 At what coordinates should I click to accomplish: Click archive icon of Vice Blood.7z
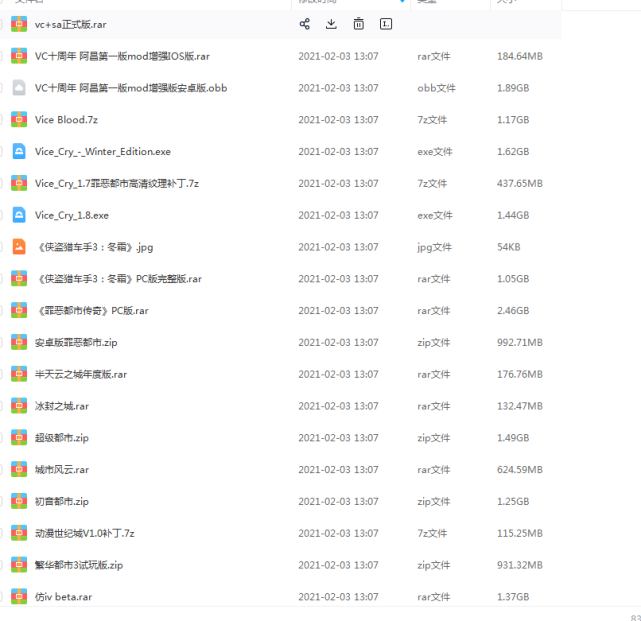[x=19, y=120]
